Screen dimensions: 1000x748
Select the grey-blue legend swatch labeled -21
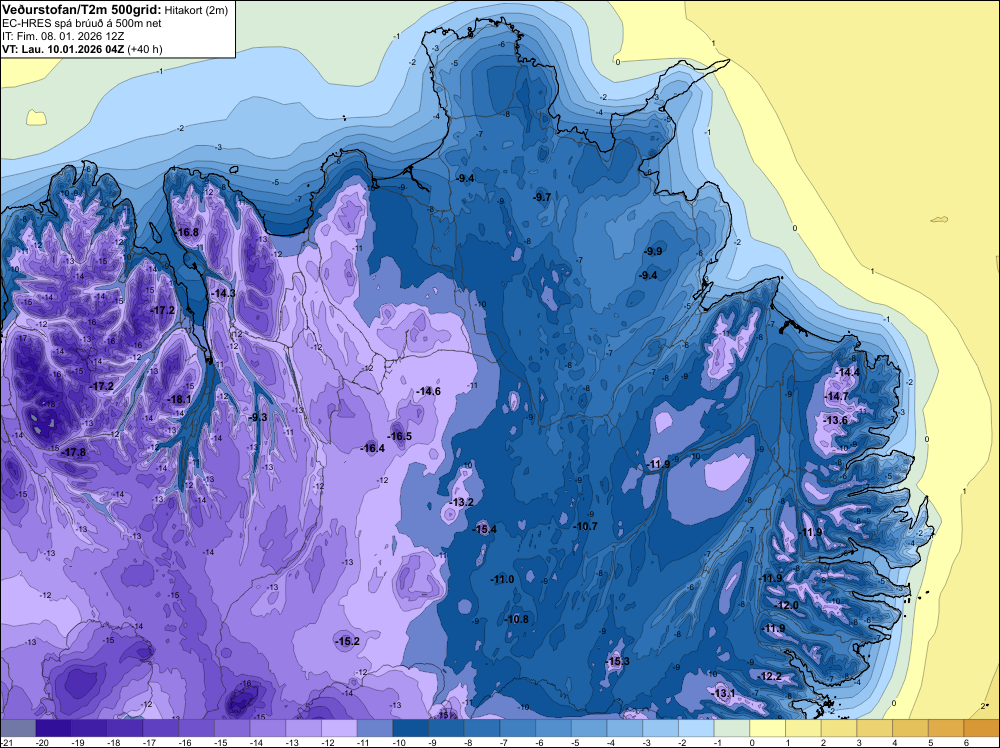click(x=18, y=728)
